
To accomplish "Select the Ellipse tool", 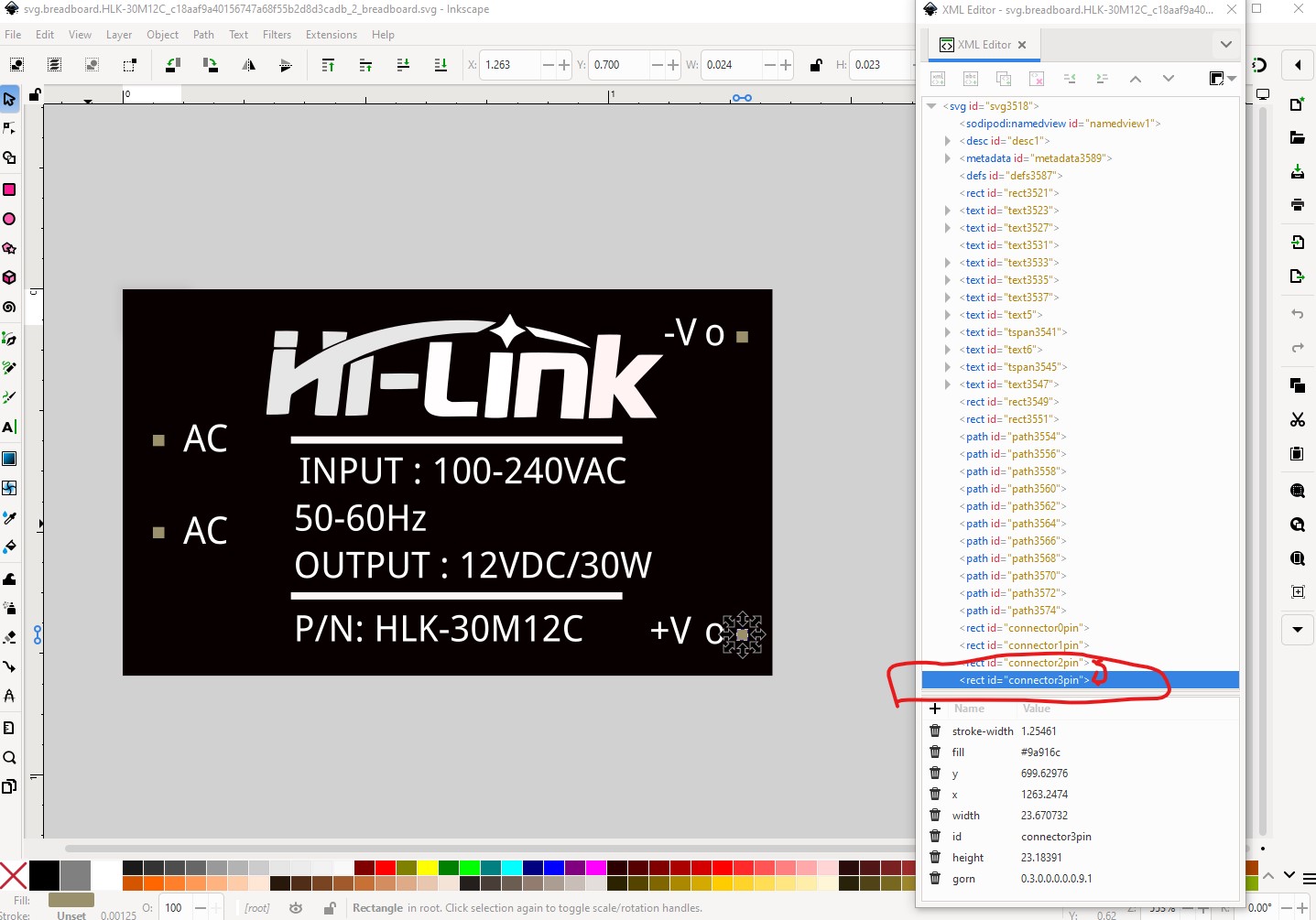I will pyautogui.click(x=9, y=219).
